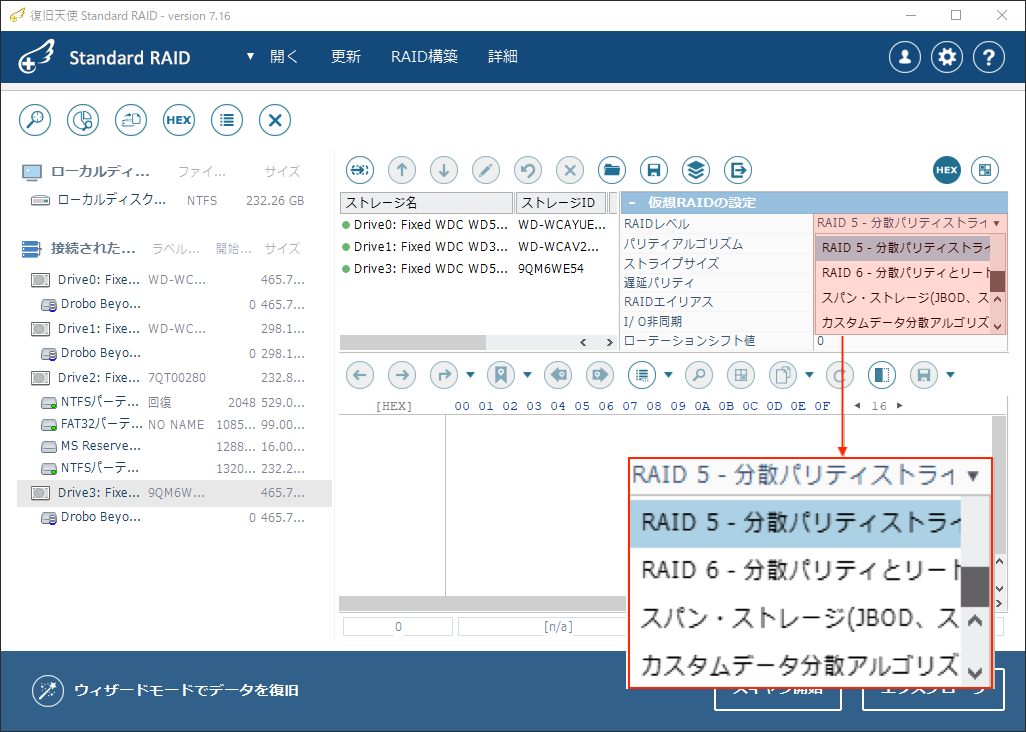Click the save configuration floppy icon
Image resolution: width=1026 pixels, height=732 pixels.
tap(654, 170)
